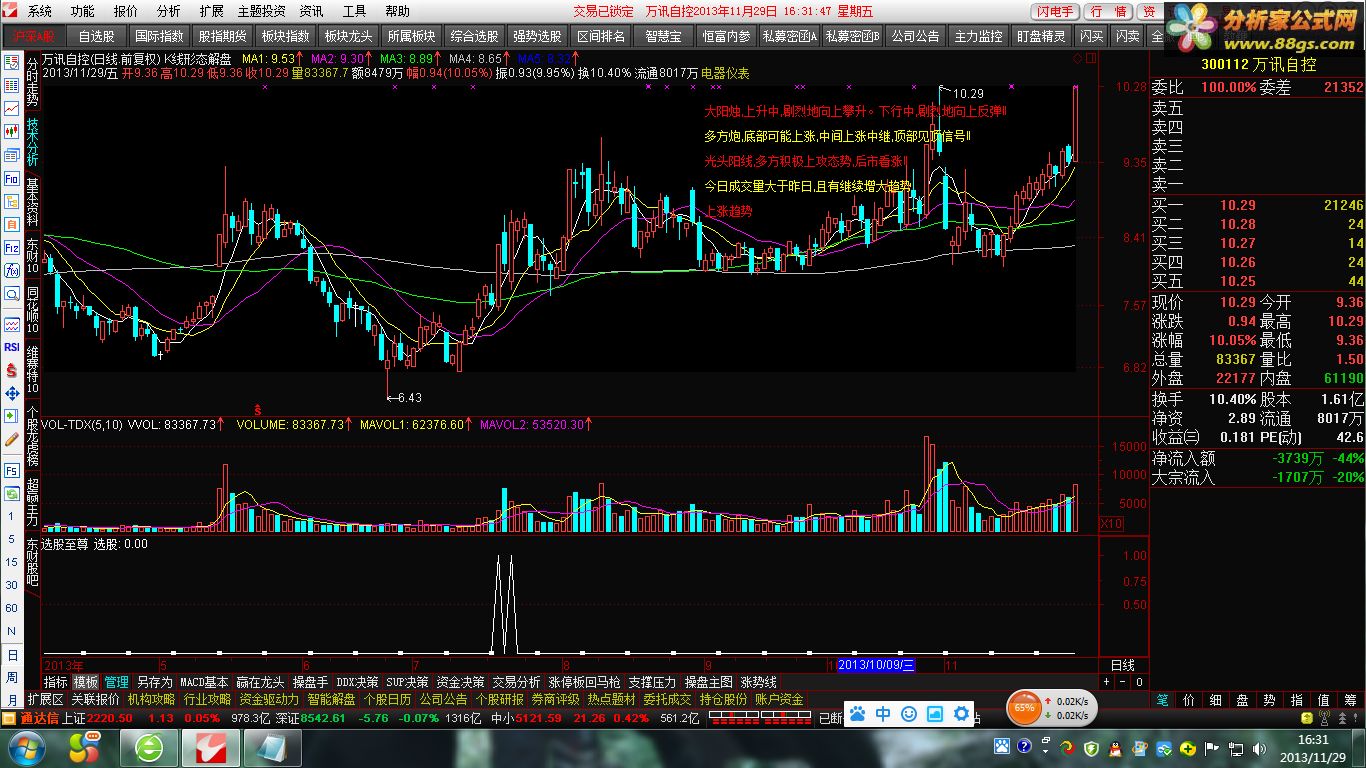Viewport: 1366px width, 768px height.
Task: Open the 报价 menu
Action: tap(126, 11)
